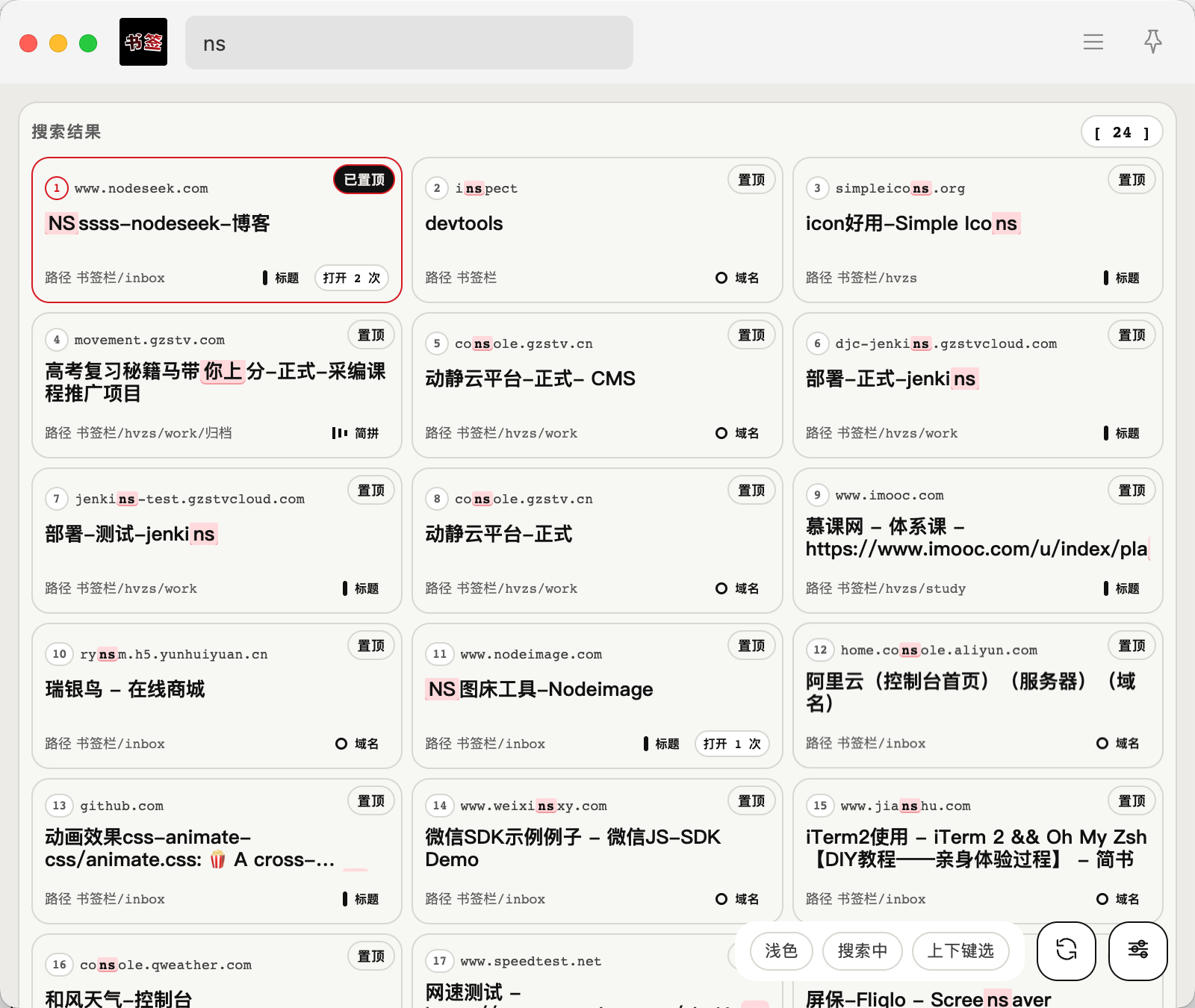This screenshot has height=1008, width=1195.
Task: Toggle 置顶 on the www.nodeimage.com card
Action: click(751, 645)
